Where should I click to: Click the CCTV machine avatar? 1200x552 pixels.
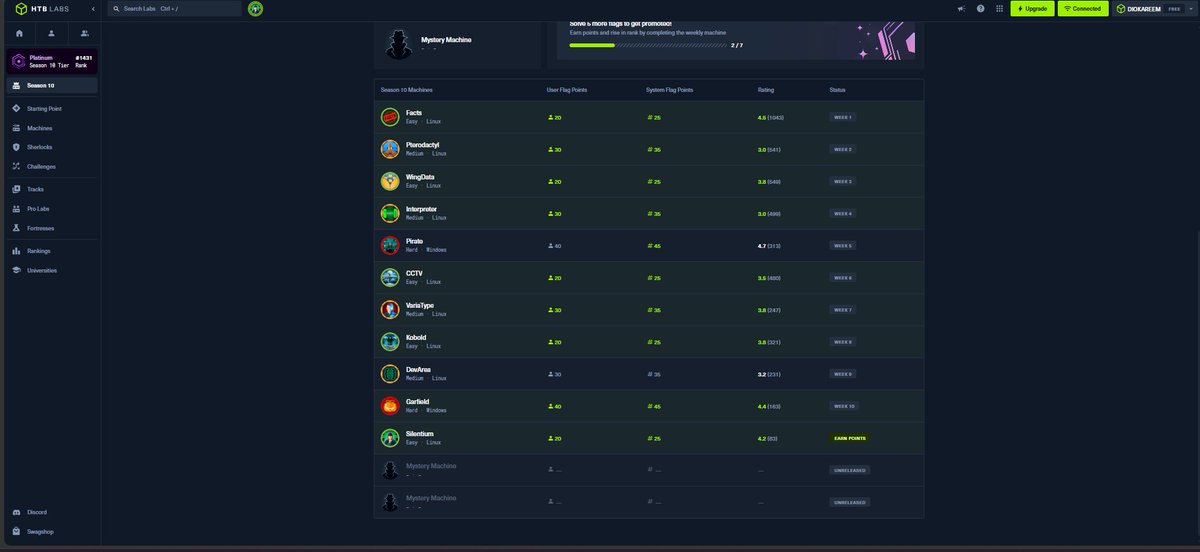tap(390, 277)
